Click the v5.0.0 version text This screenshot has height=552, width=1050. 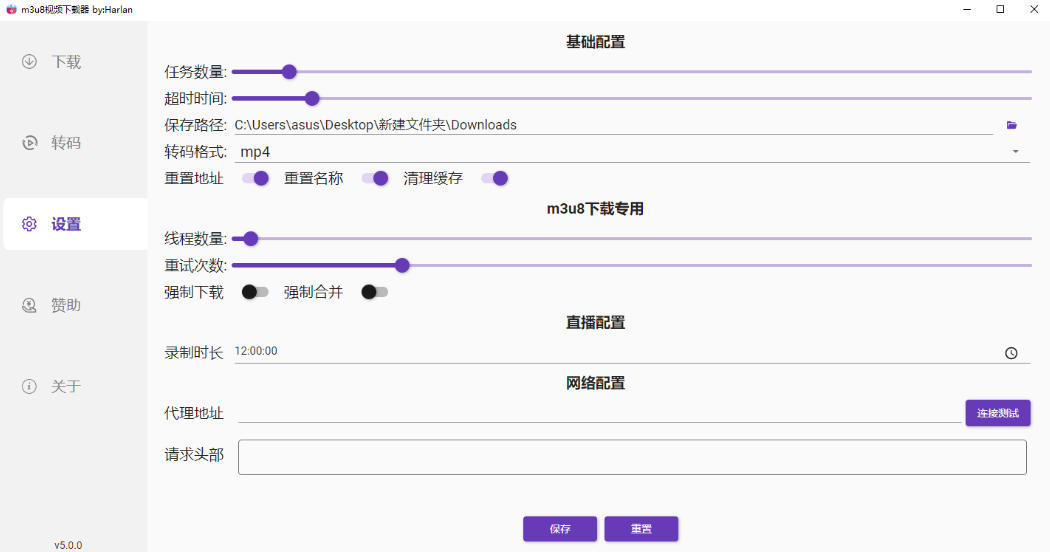[68, 545]
